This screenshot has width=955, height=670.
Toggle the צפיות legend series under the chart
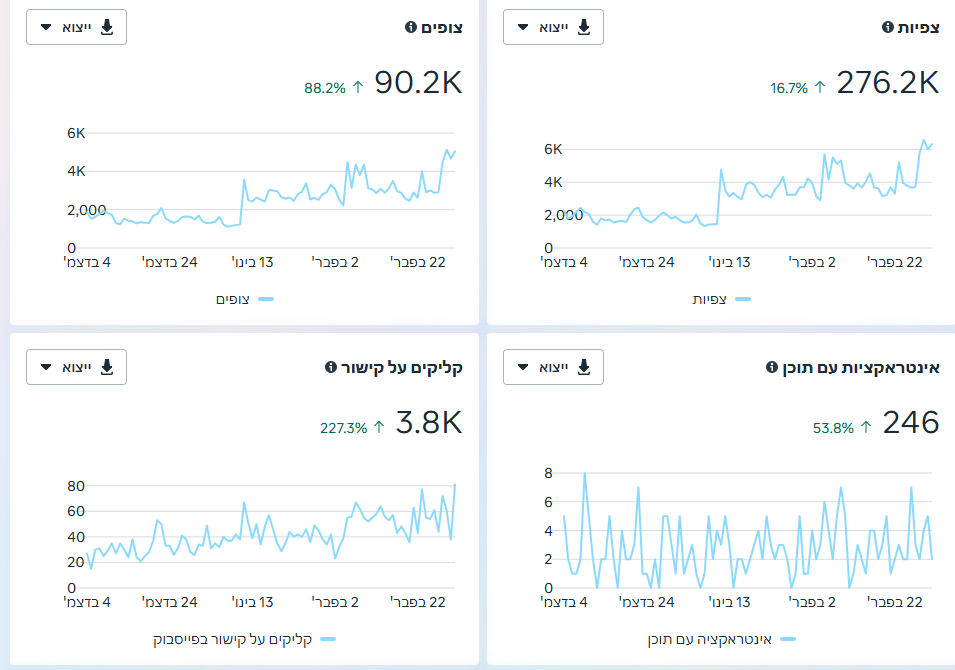[722, 299]
